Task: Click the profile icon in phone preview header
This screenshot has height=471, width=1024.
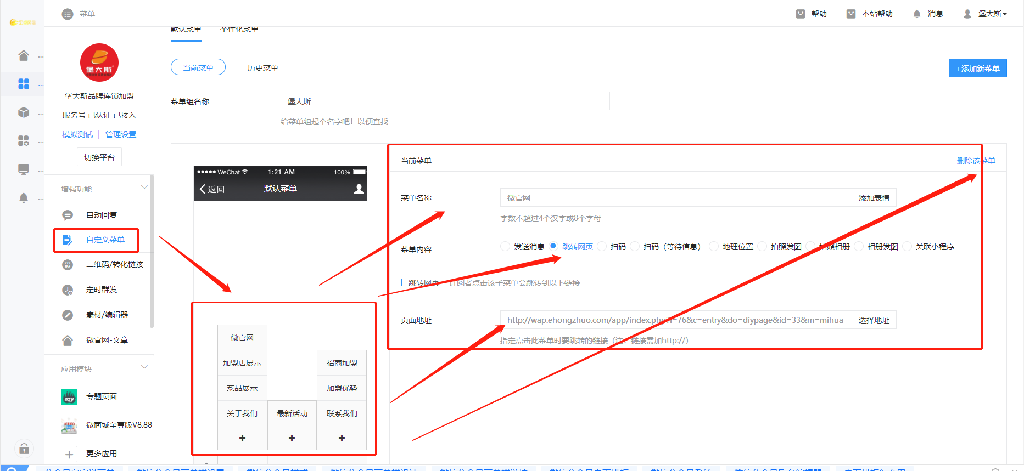Action: click(359, 189)
